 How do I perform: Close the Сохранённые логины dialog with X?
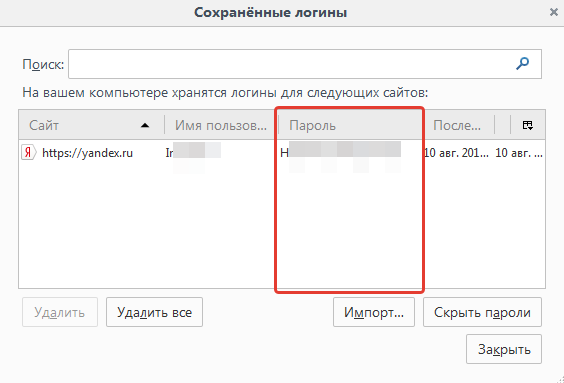(554, 12)
